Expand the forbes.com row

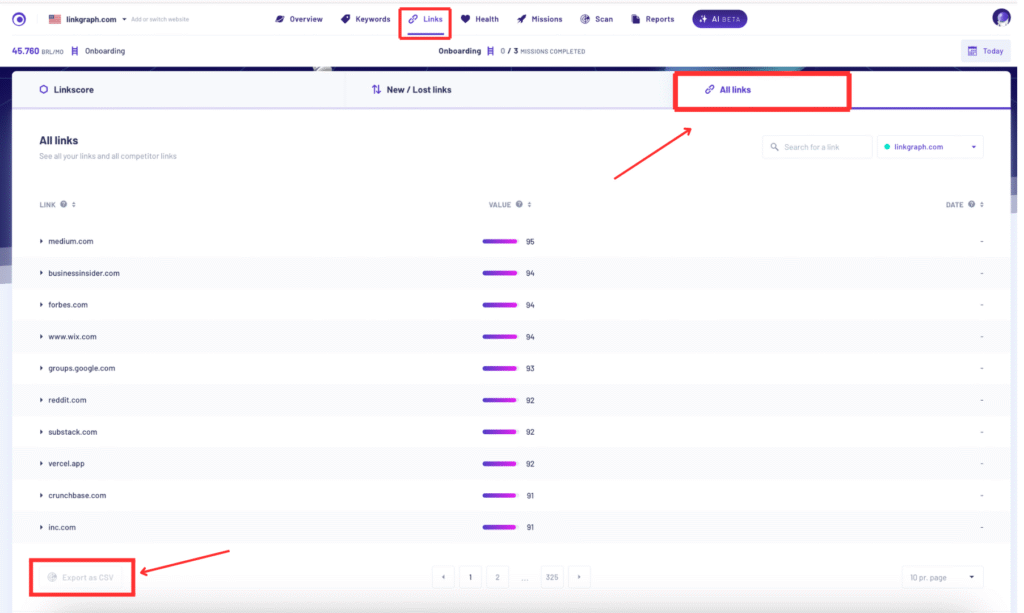(41, 305)
